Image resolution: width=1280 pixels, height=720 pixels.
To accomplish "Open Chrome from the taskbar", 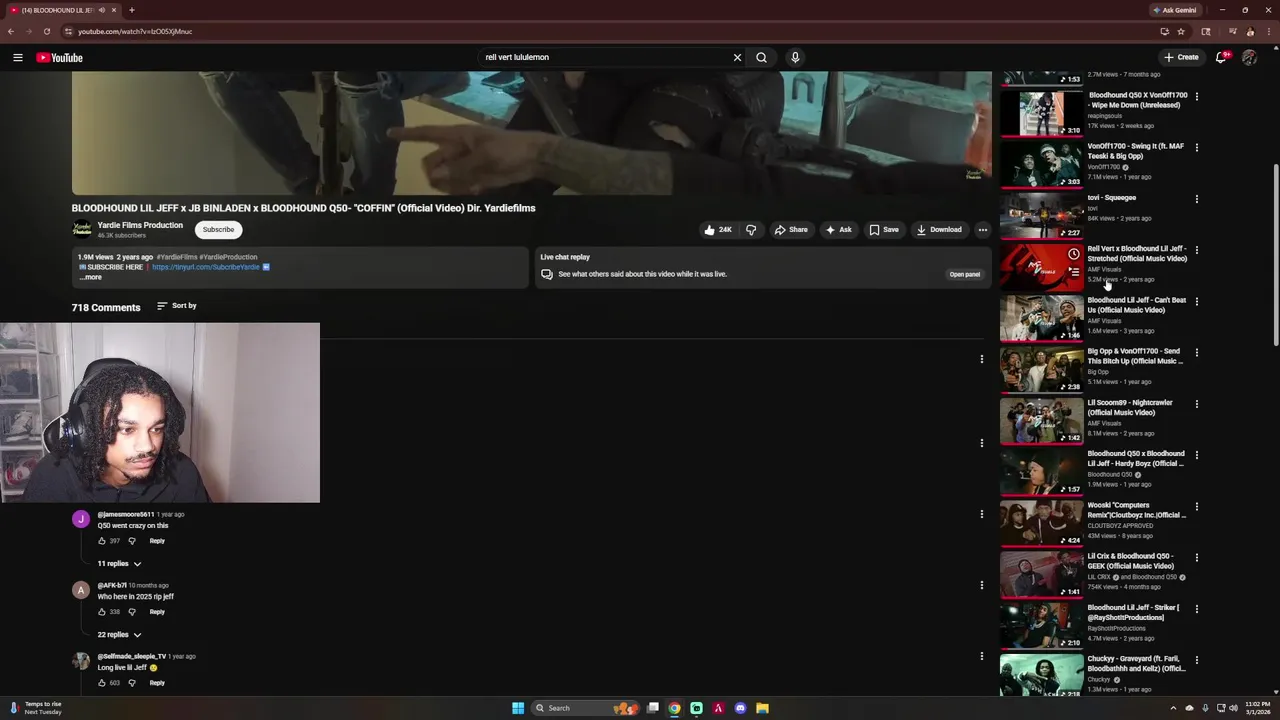I will 675,708.
